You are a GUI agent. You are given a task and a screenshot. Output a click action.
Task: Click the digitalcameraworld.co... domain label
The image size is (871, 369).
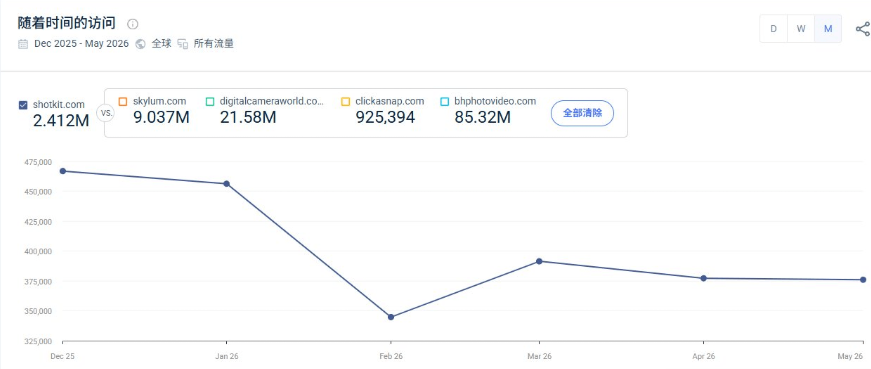click(x=272, y=101)
